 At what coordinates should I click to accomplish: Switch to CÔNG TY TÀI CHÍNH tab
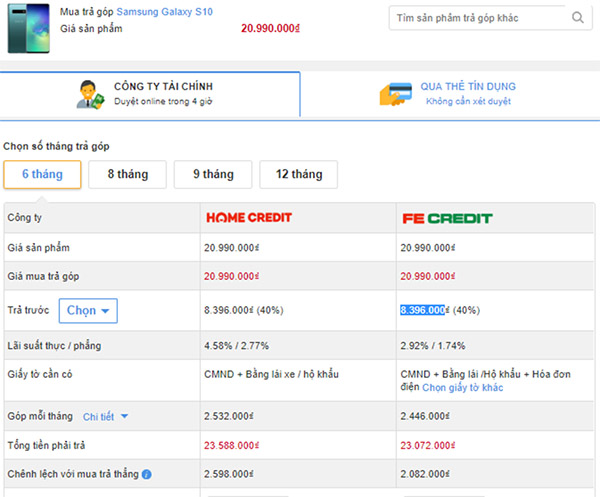[x=150, y=94]
